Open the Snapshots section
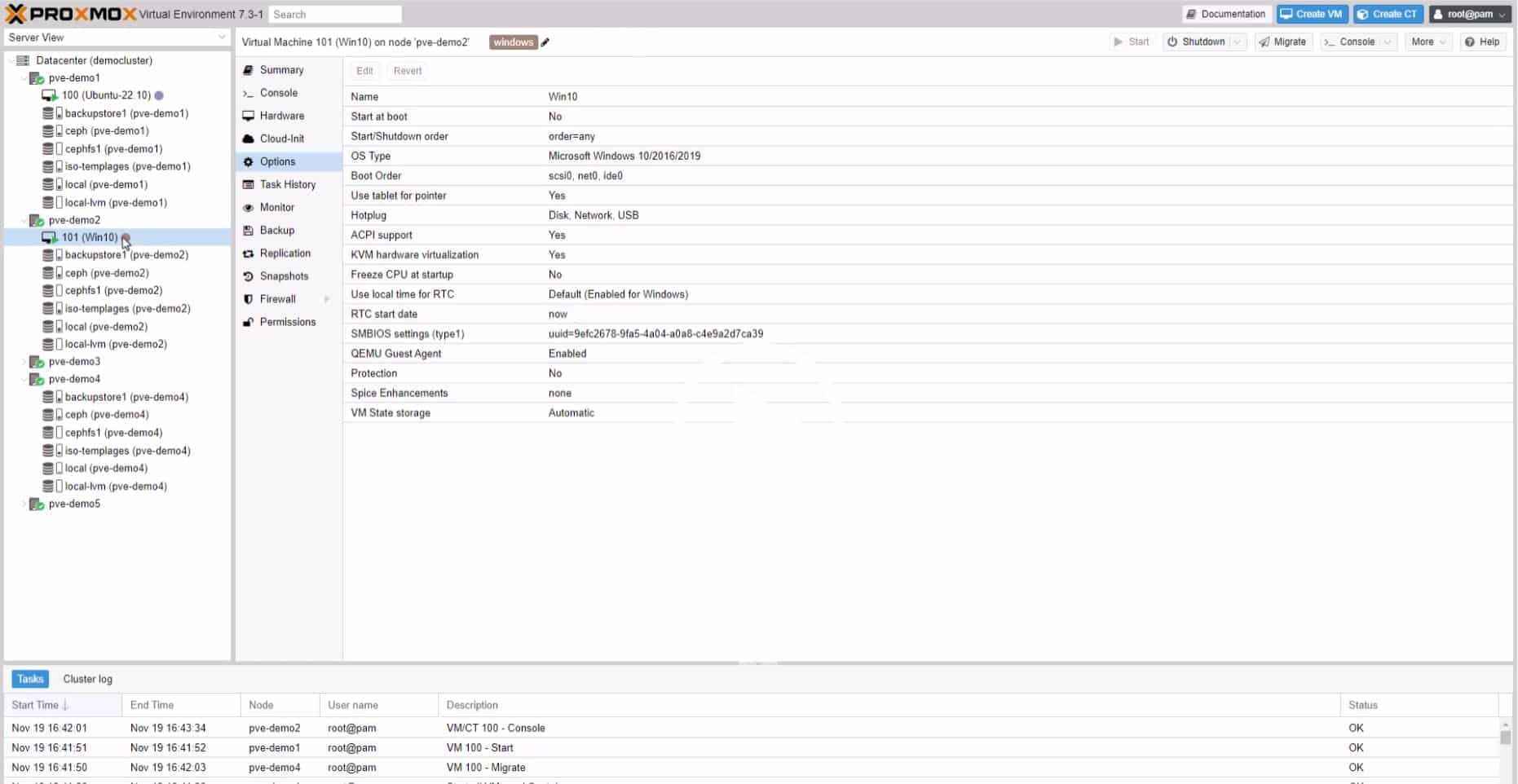This screenshot has width=1518, height=784. [x=289, y=276]
